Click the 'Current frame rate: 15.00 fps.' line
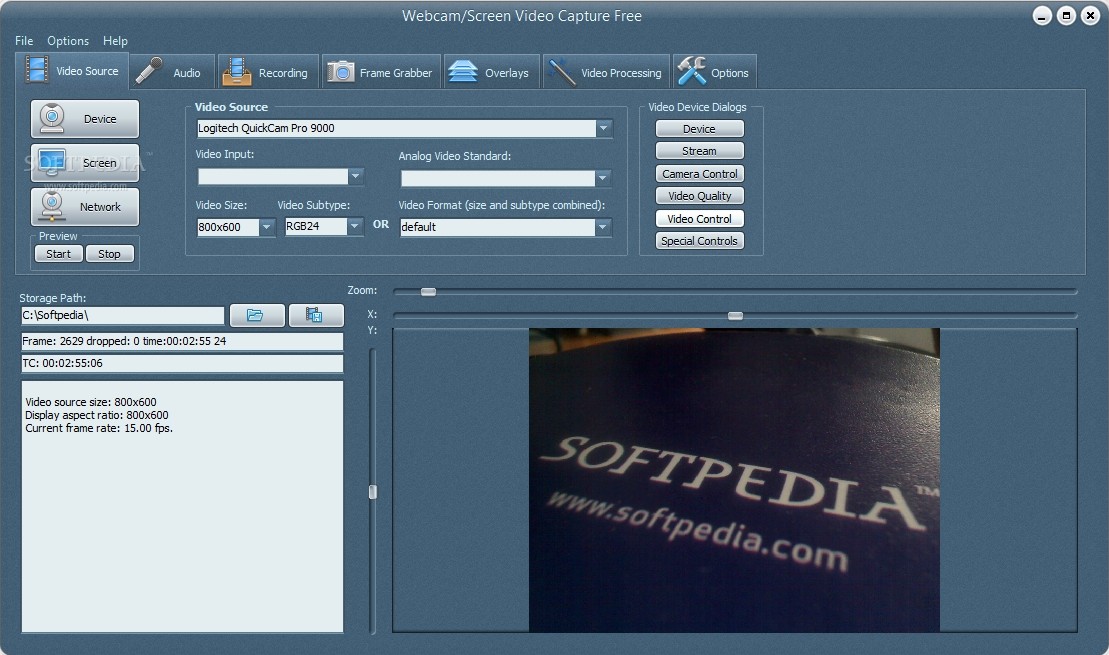 click(x=99, y=428)
